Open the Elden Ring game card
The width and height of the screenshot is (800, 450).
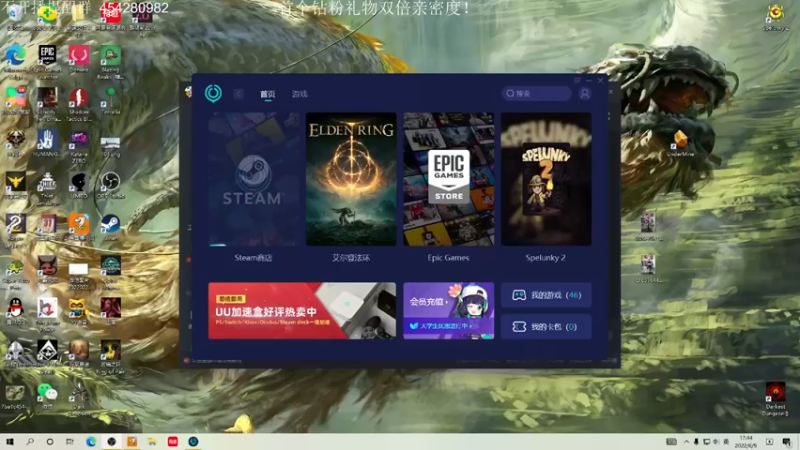tap(351, 179)
